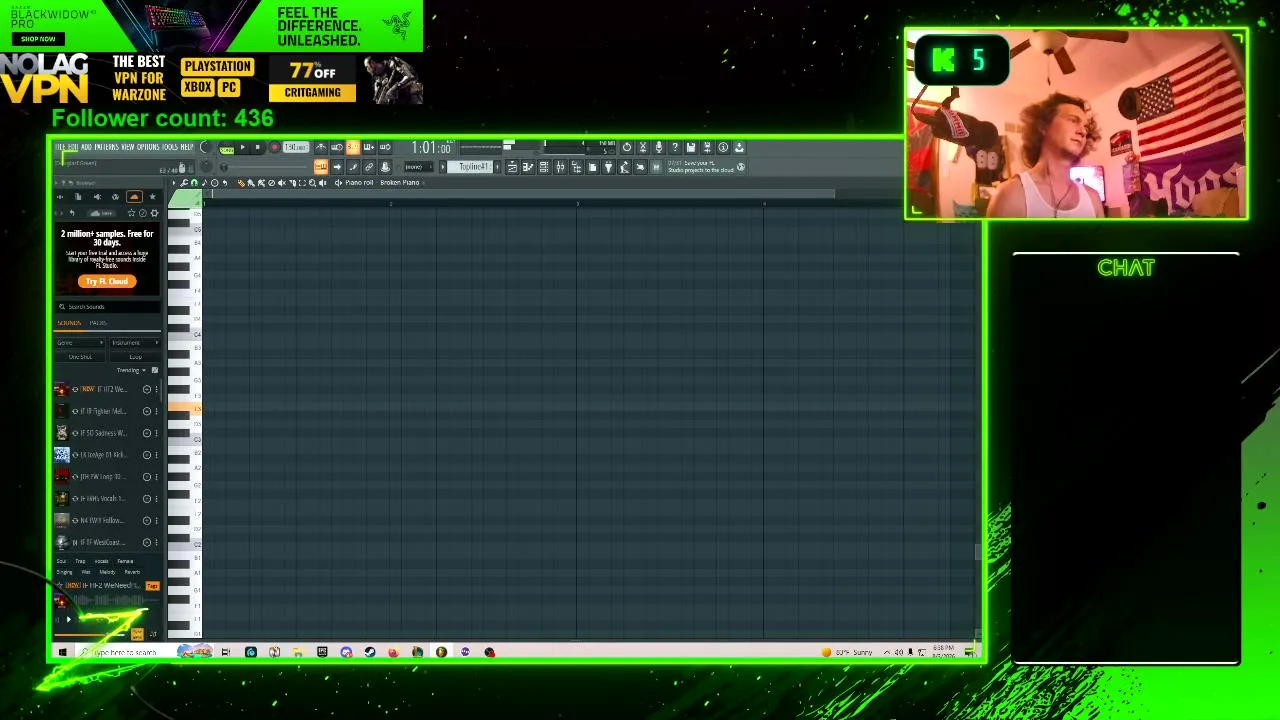Click the circled i project info icon

coord(723,147)
